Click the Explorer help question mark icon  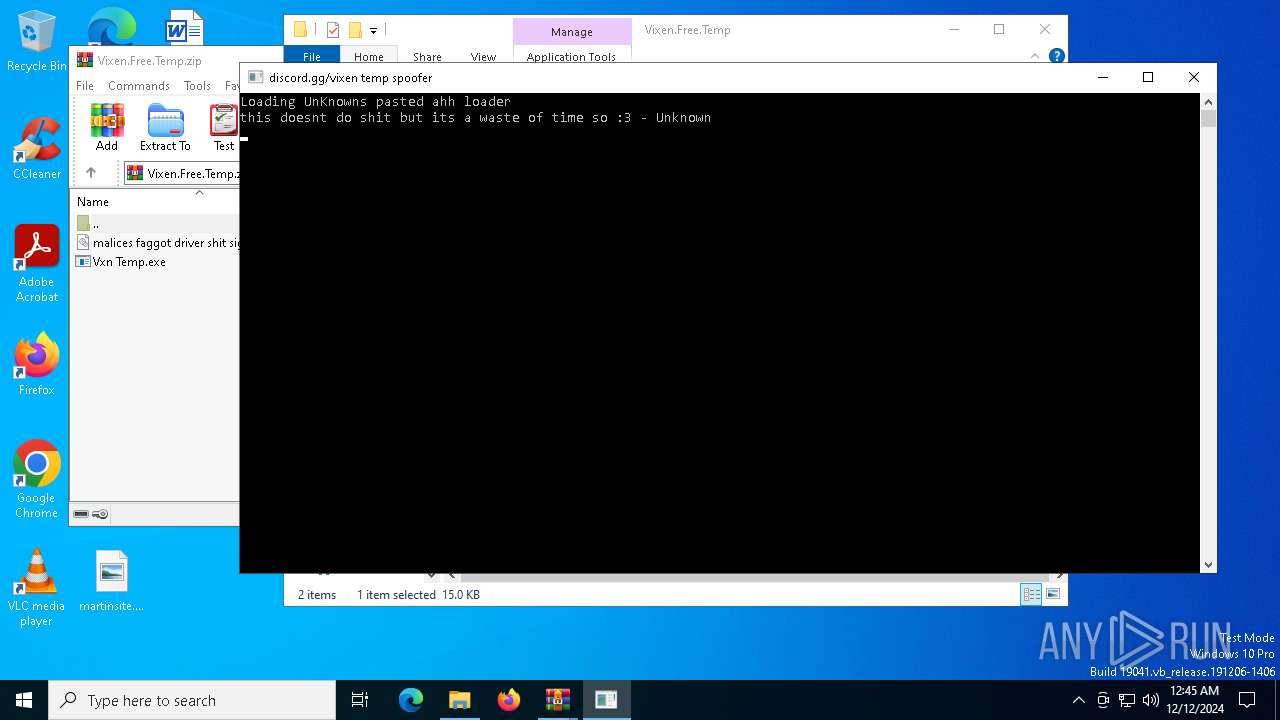[x=1057, y=56]
